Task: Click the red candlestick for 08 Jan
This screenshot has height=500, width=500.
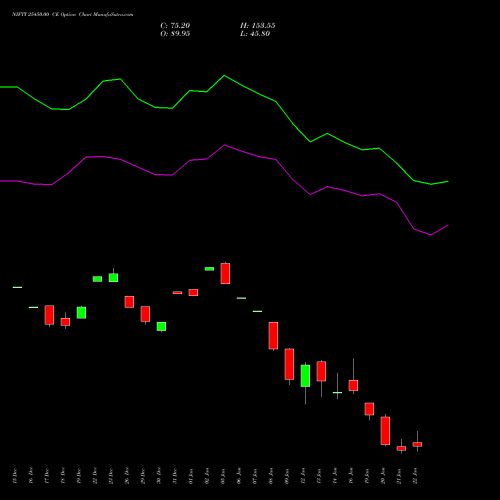Action: click(x=273, y=335)
